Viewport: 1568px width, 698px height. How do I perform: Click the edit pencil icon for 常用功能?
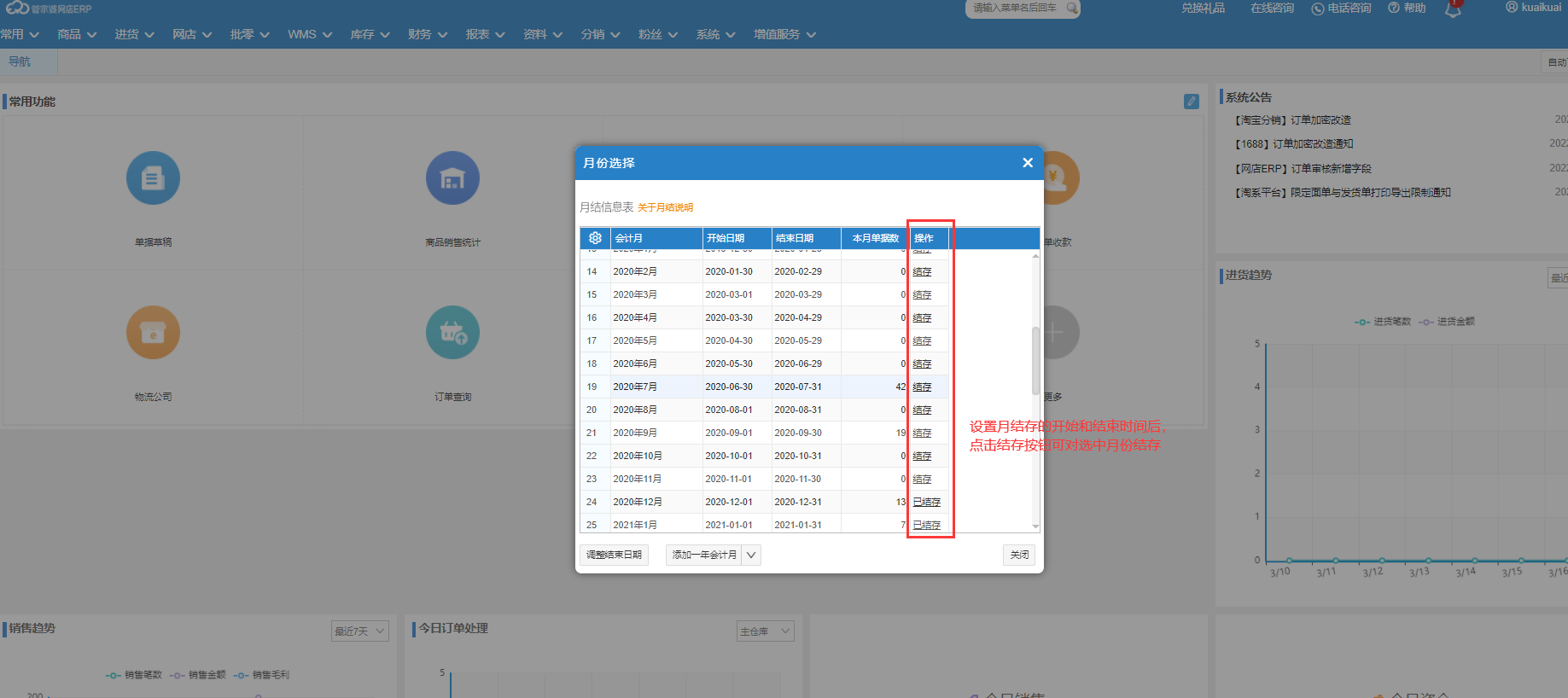(1192, 102)
